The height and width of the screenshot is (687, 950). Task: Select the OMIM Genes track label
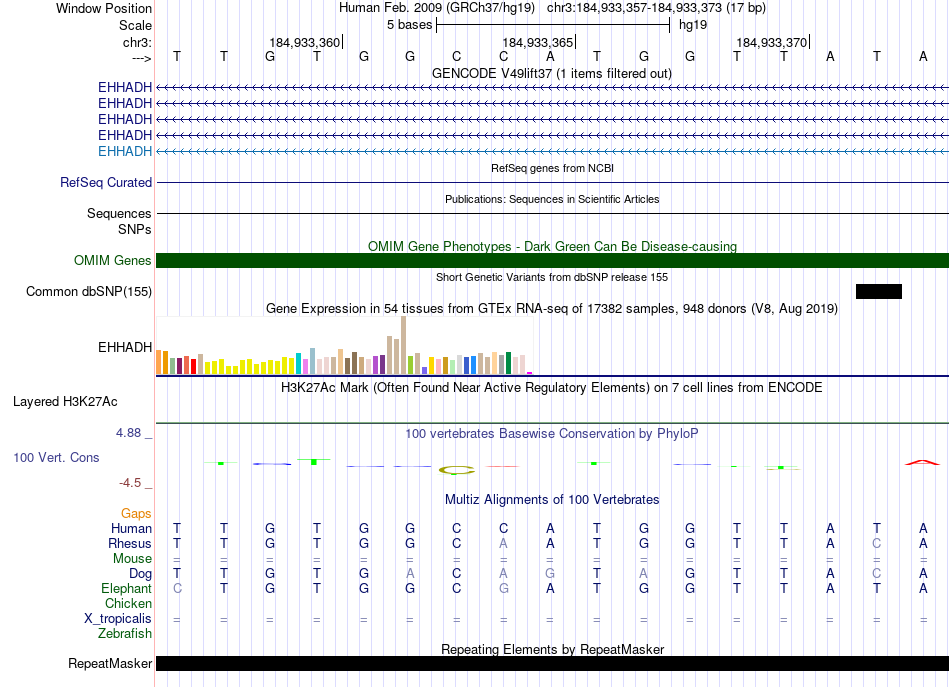click(x=113, y=261)
